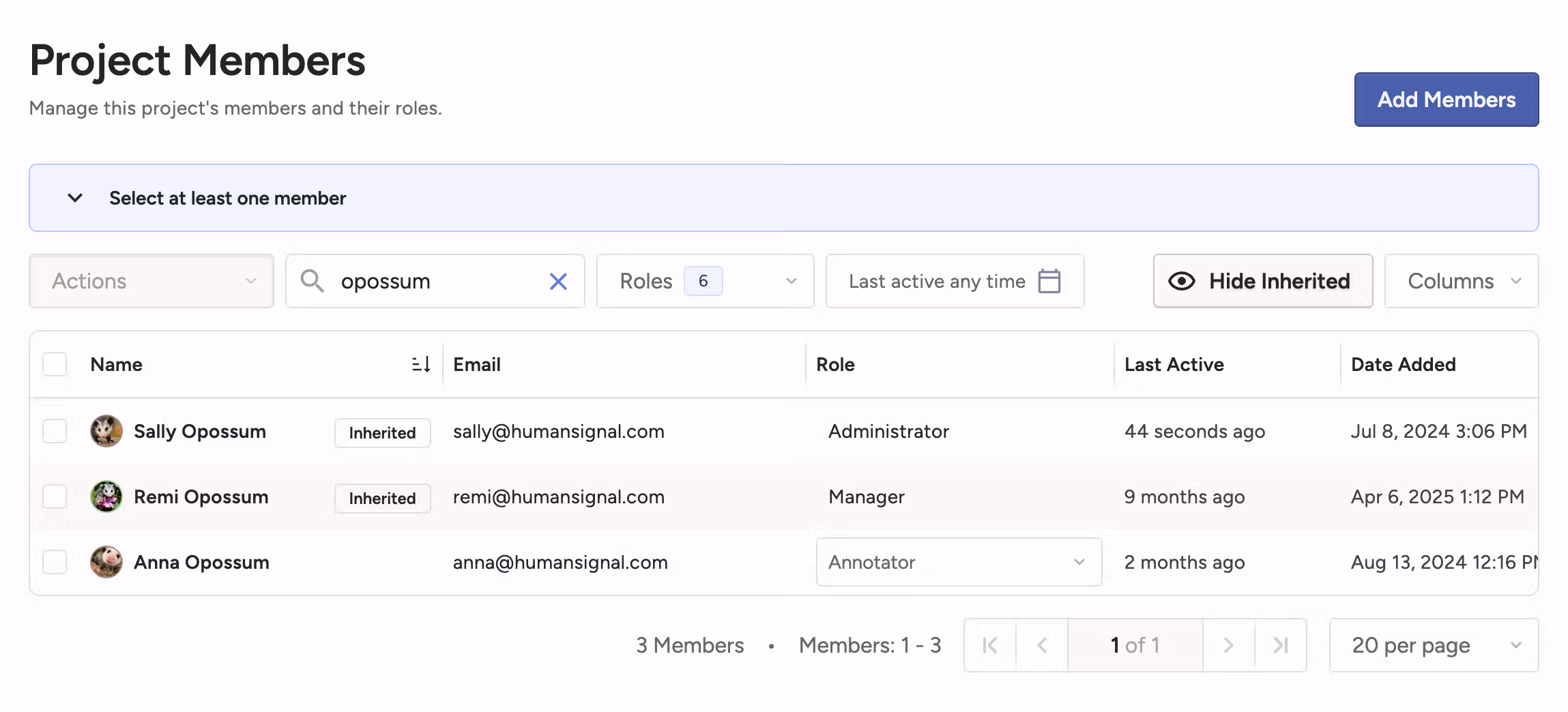
Task: Jump to last page using the pagination icon
Action: point(1280,644)
